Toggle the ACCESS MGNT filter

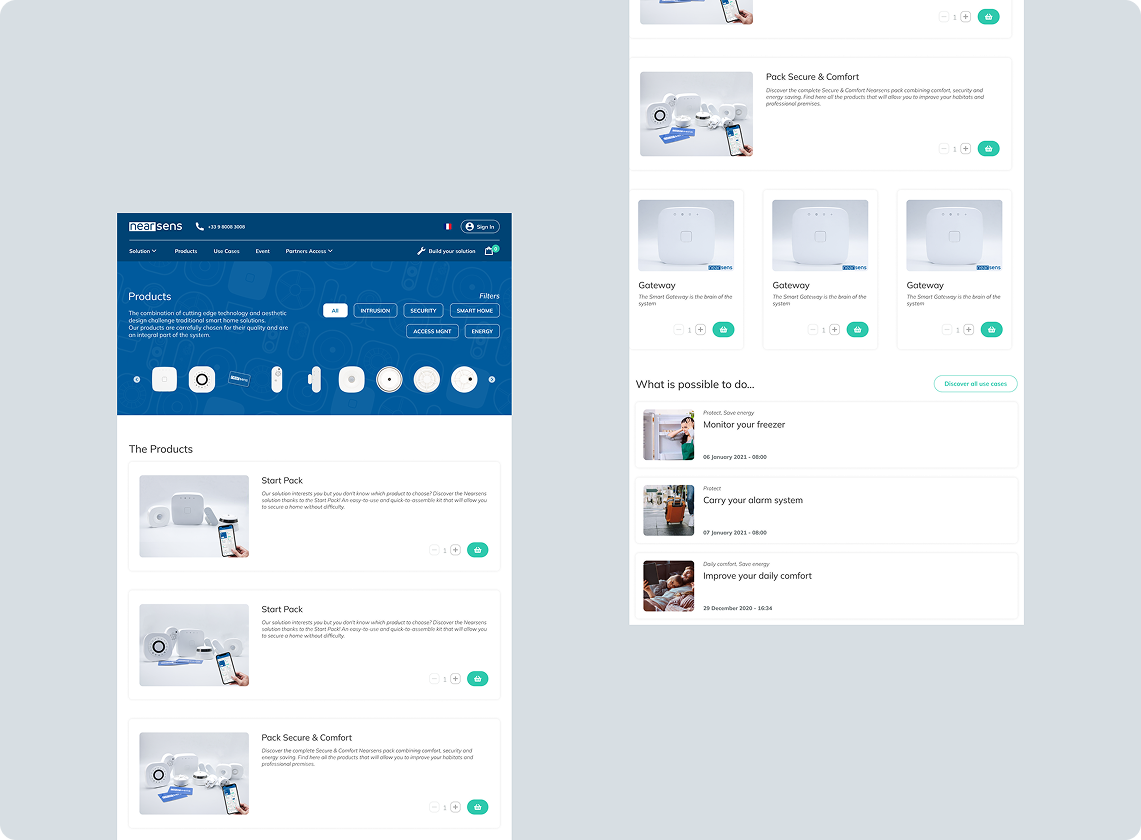432,331
